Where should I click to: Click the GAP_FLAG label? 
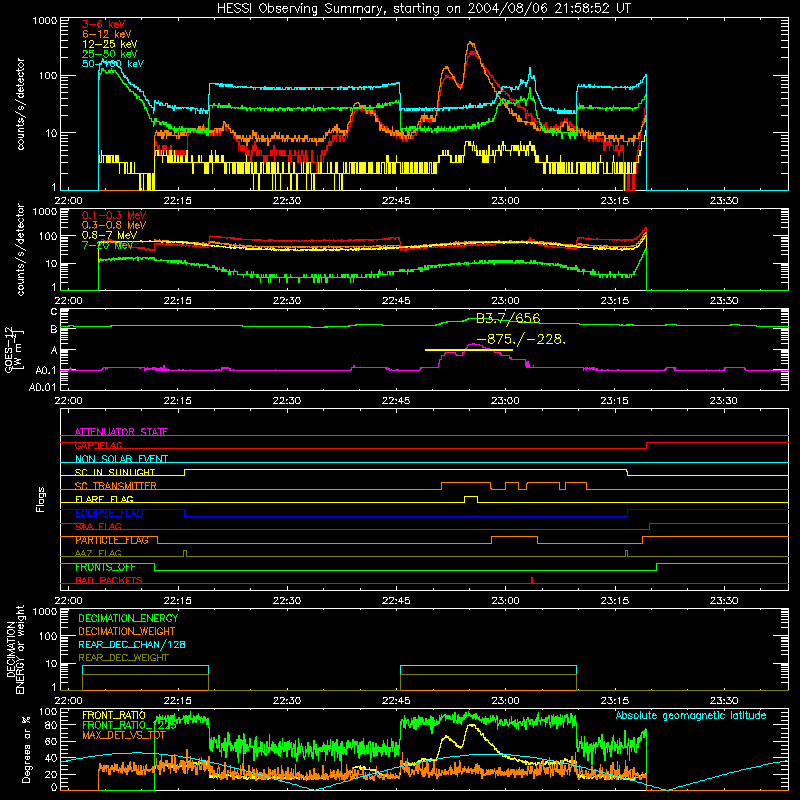pos(98,445)
